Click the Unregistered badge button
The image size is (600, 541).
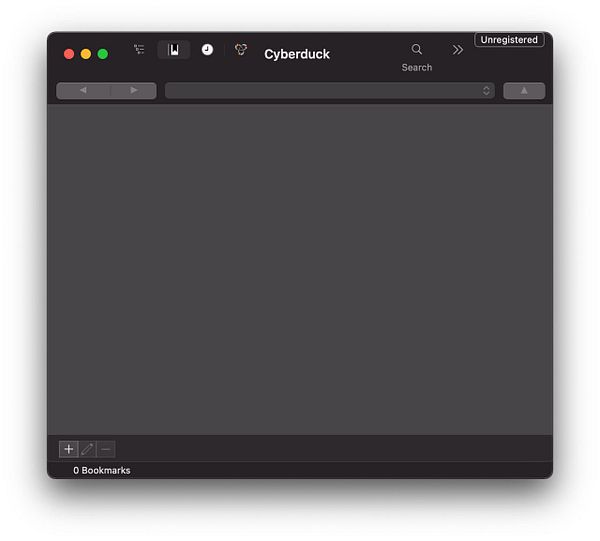tap(509, 40)
